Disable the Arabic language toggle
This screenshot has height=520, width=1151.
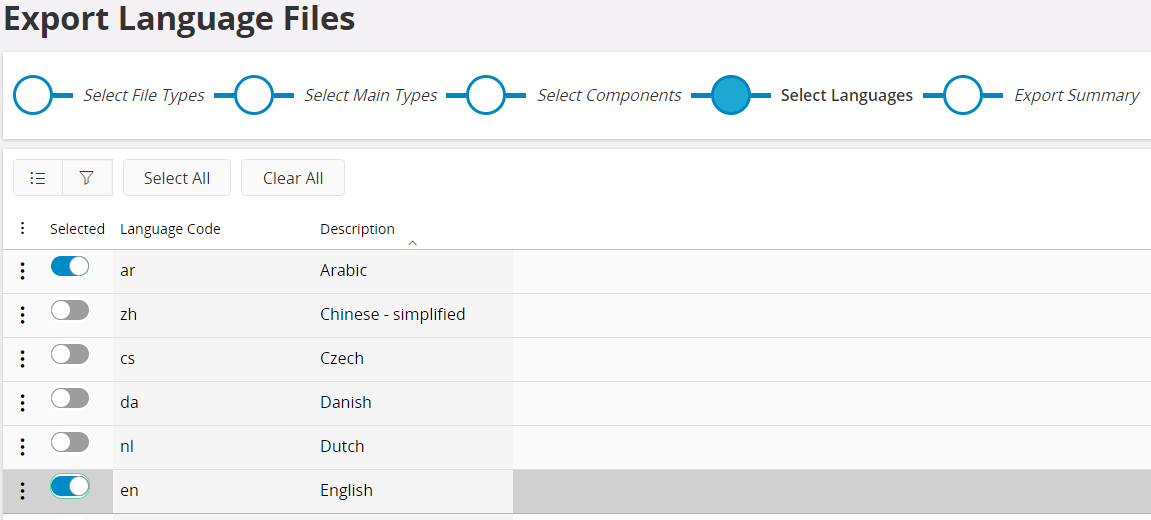point(70,266)
